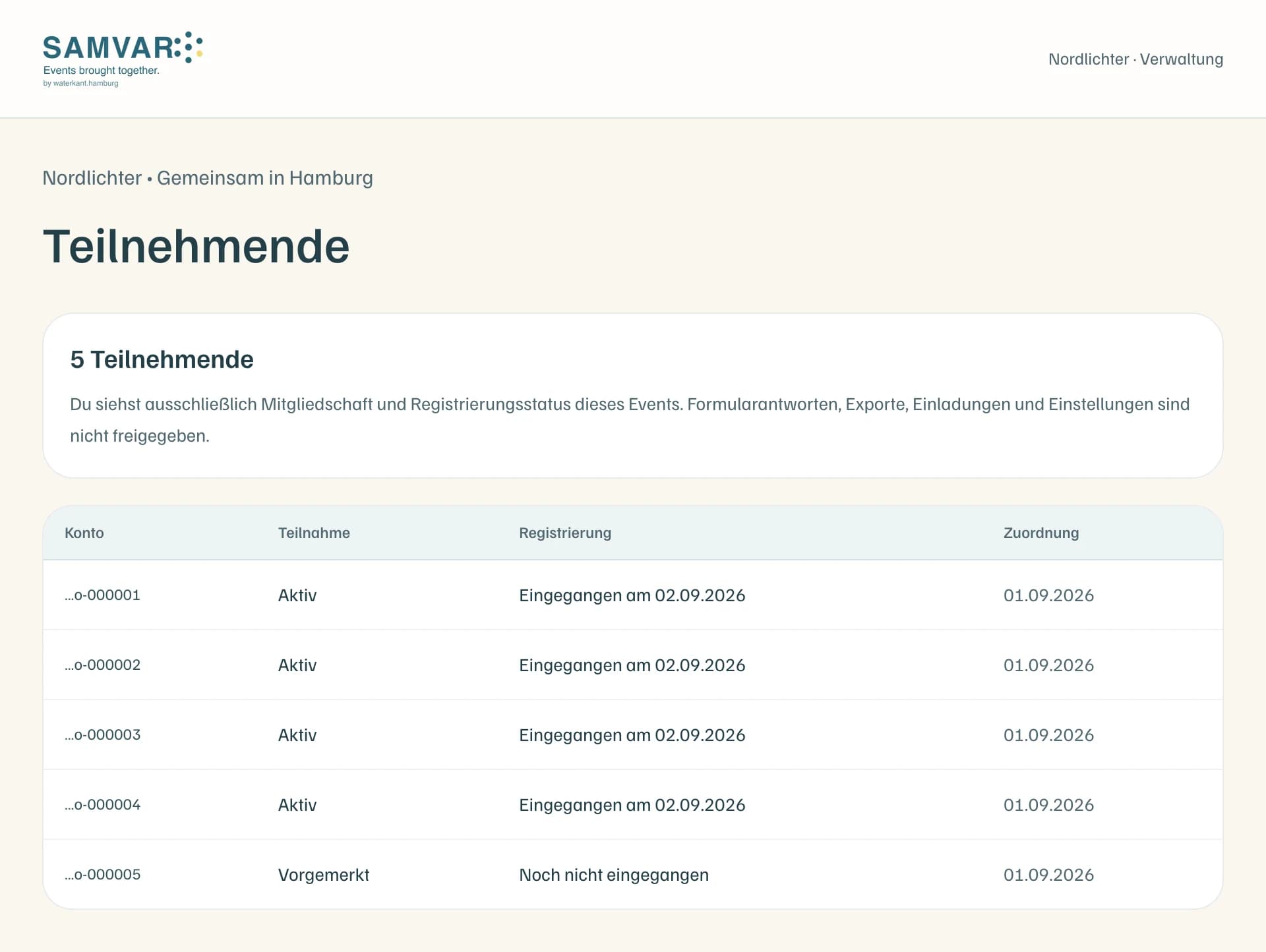Click the Aktiv status of account …o-000003
The width and height of the screenshot is (1266, 952).
(297, 735)
